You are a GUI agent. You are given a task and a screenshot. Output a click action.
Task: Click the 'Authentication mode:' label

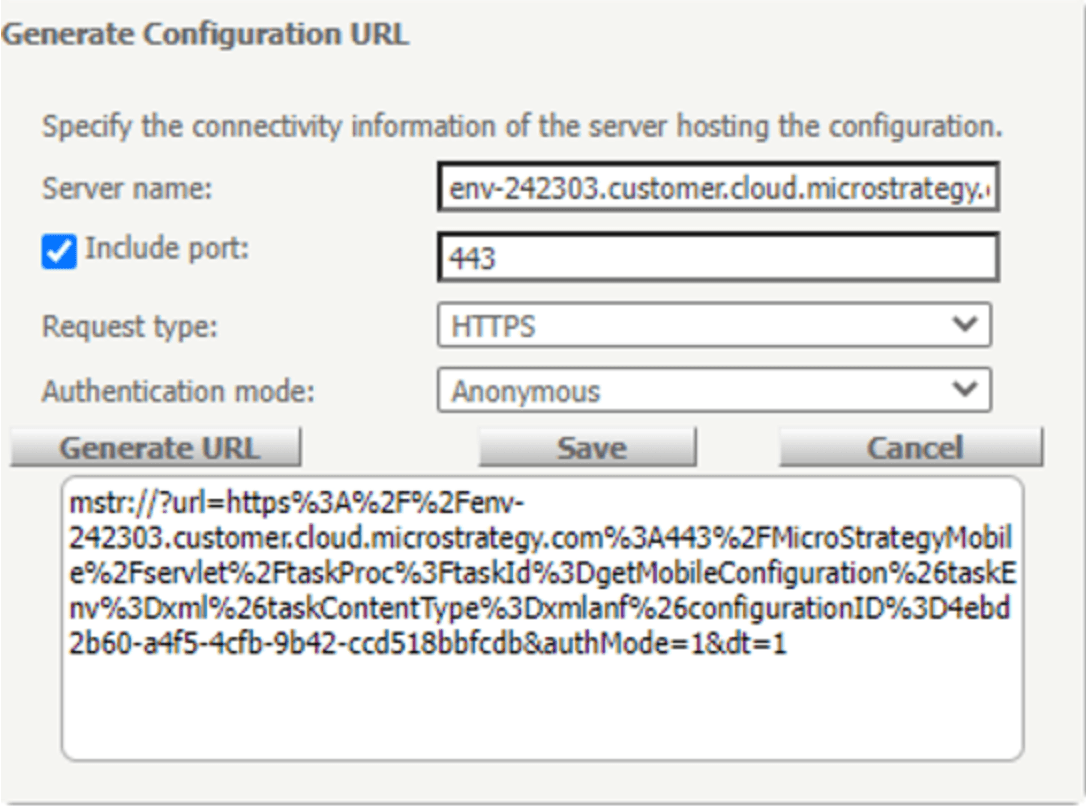[178, 391]
